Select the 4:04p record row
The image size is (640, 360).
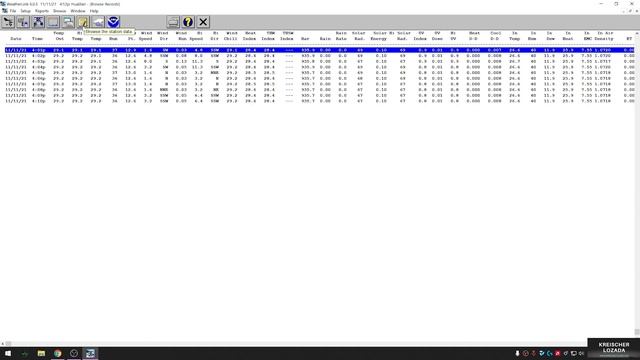coord(320,67)
